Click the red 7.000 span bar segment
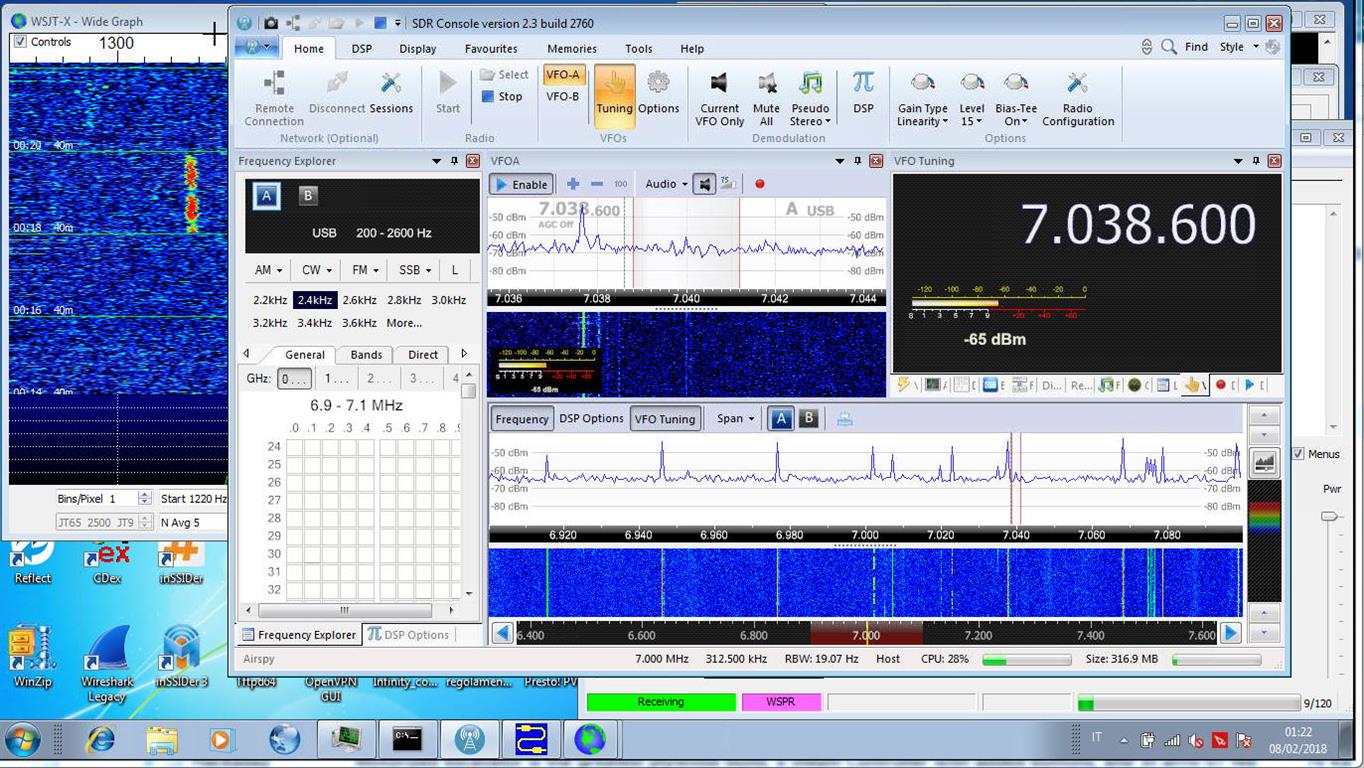The width and height of the screenshot is (1364, 768). [866, 633]
